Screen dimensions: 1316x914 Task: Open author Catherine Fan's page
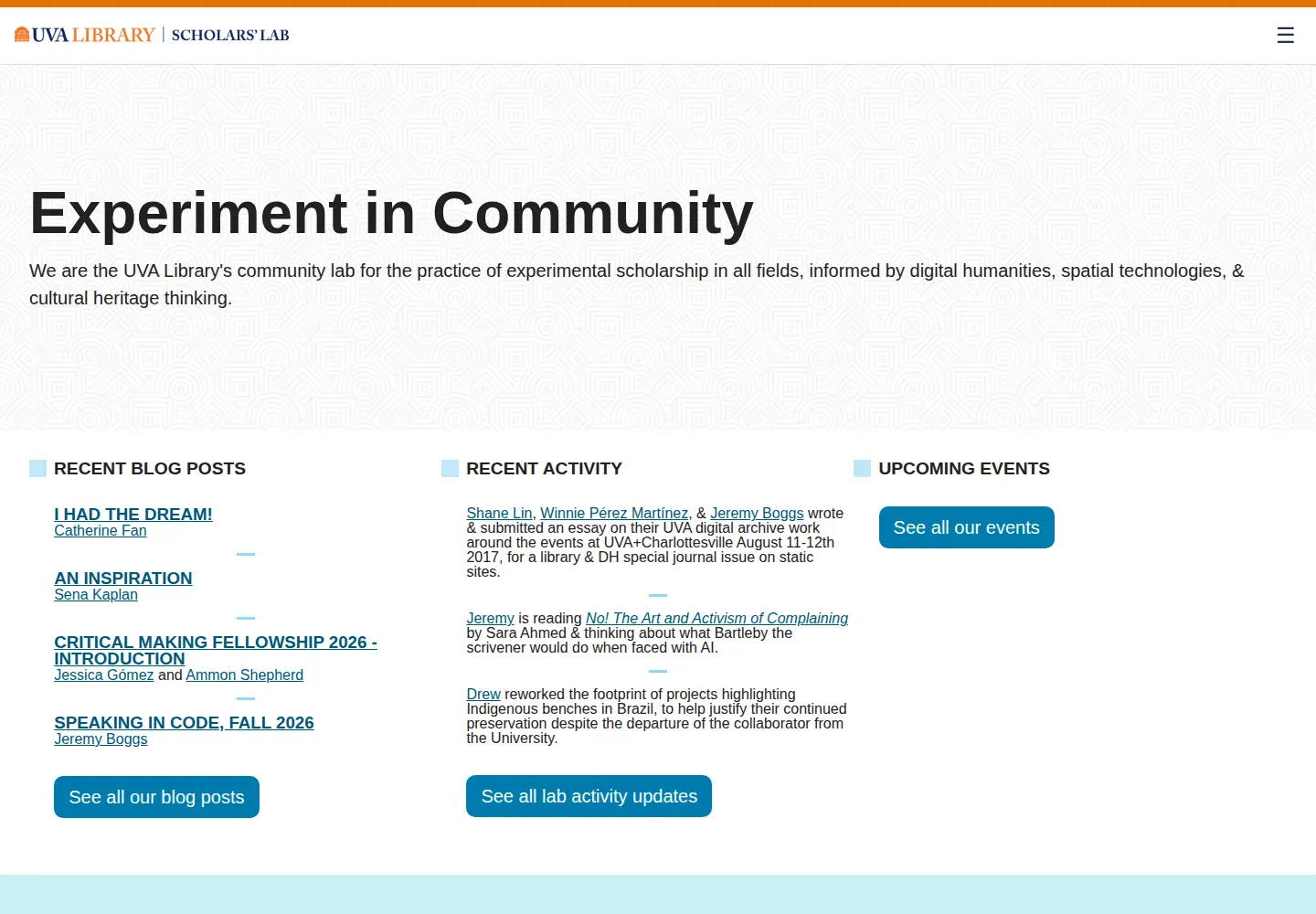pyautogui.click(x=101, y=531)
